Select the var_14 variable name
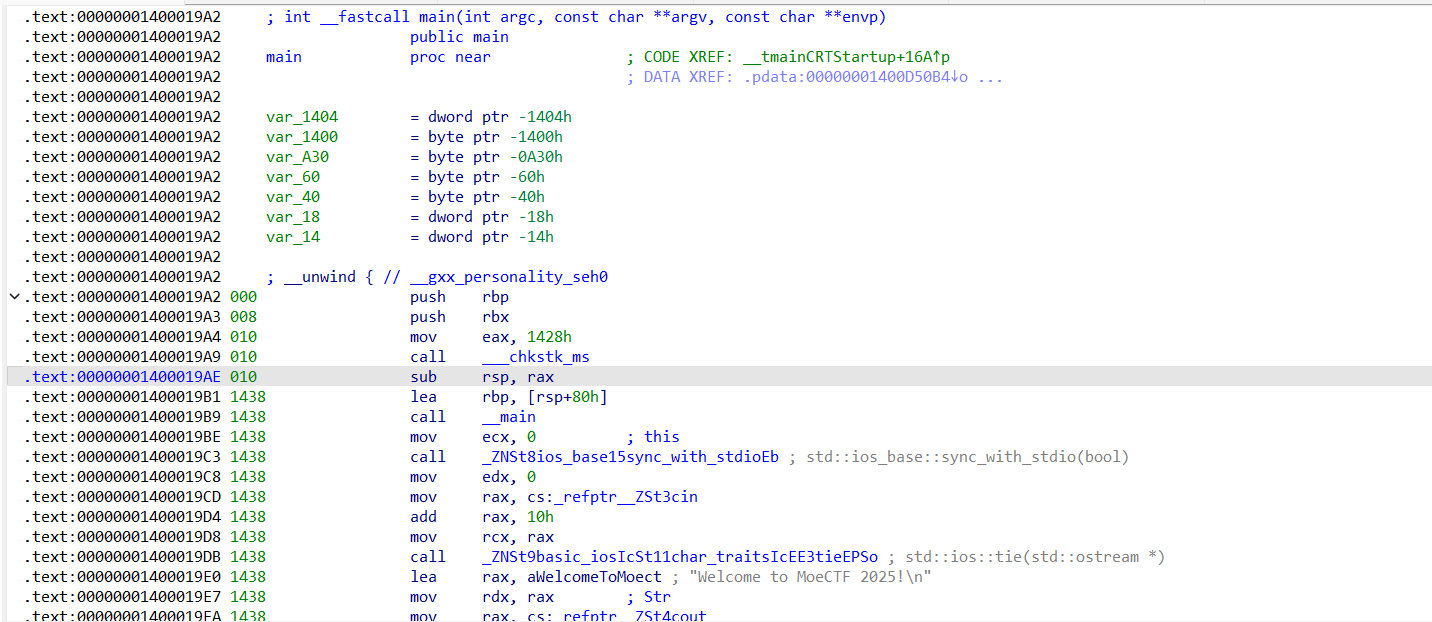Image resolution: width=1432 pixels, height=622 pixels. (x=293, y=237)
